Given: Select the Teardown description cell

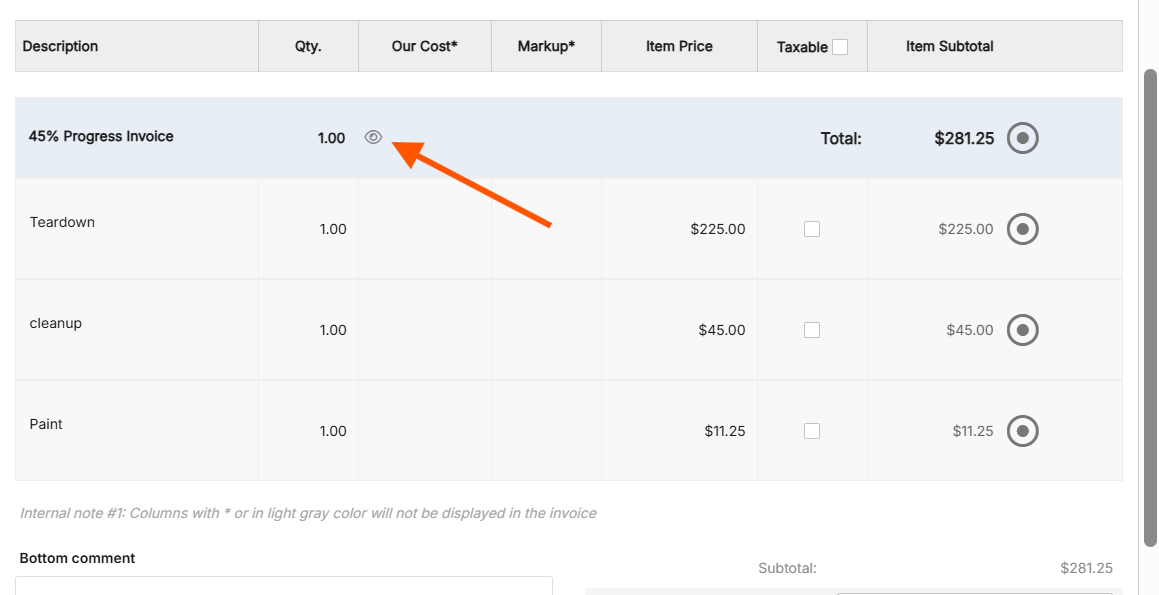Looking at the screenshot, I should coord(62,222).
